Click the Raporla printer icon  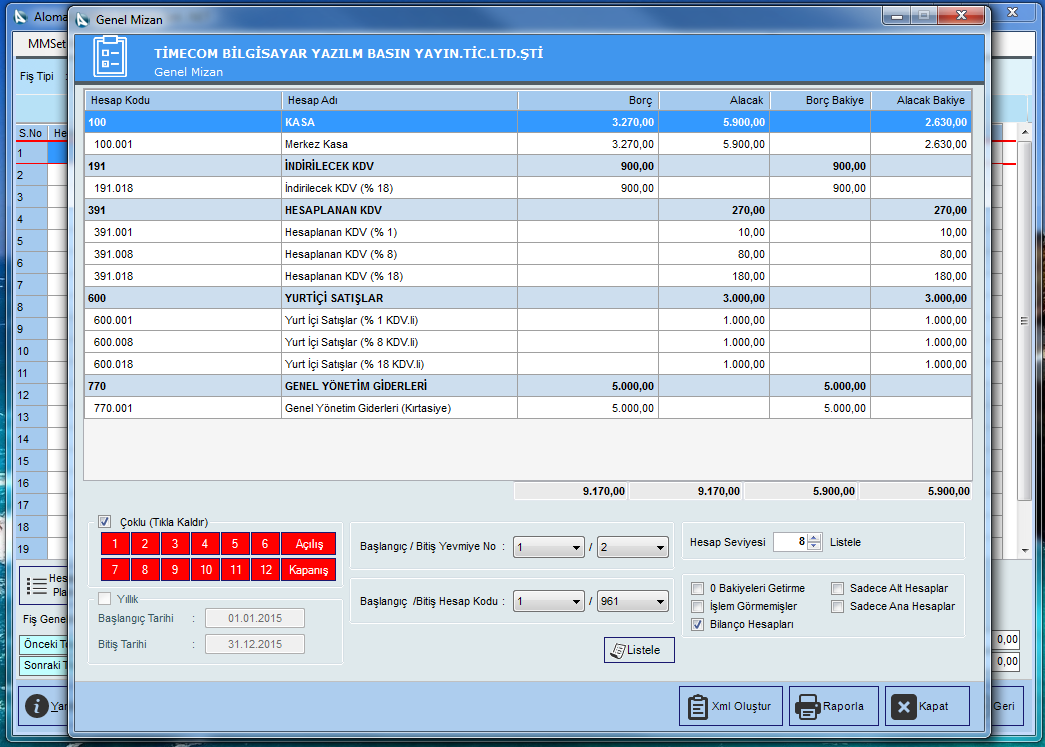click(x=808, y=707)
